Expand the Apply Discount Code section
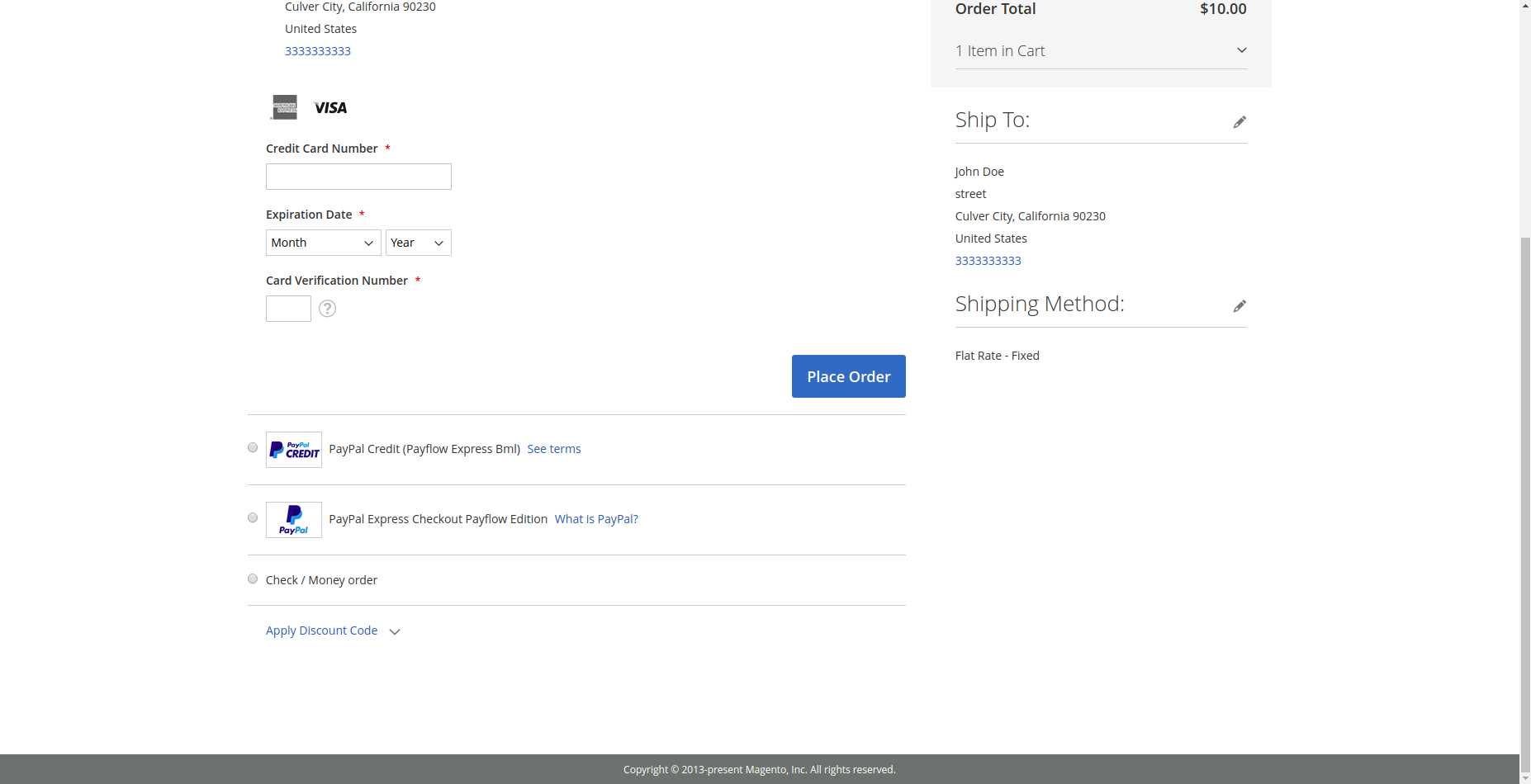This screenshot has height=784, width=1531. (333, 631)
